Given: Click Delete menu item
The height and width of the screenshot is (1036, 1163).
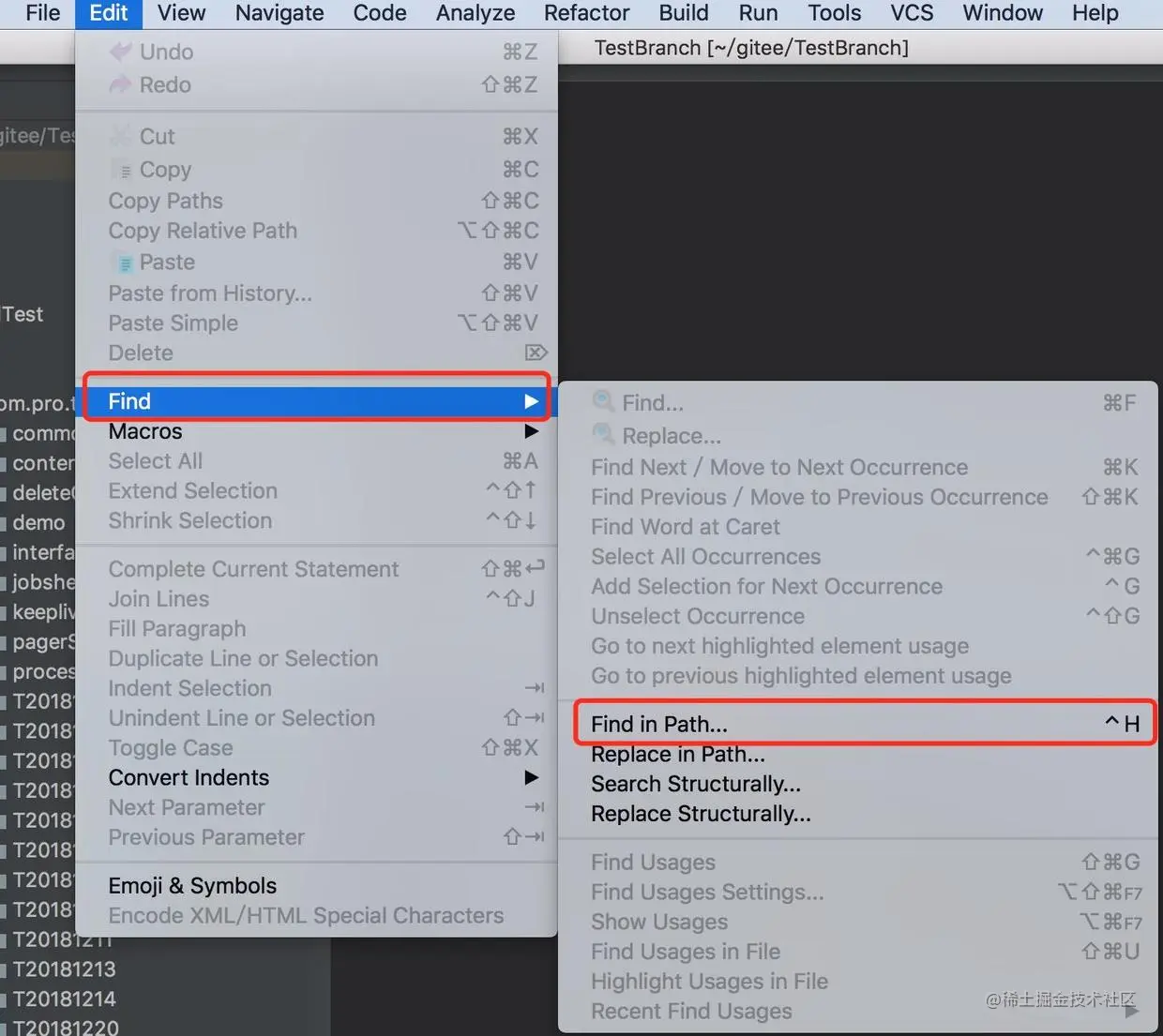Looking at the screenshot, I should [316, 353].
